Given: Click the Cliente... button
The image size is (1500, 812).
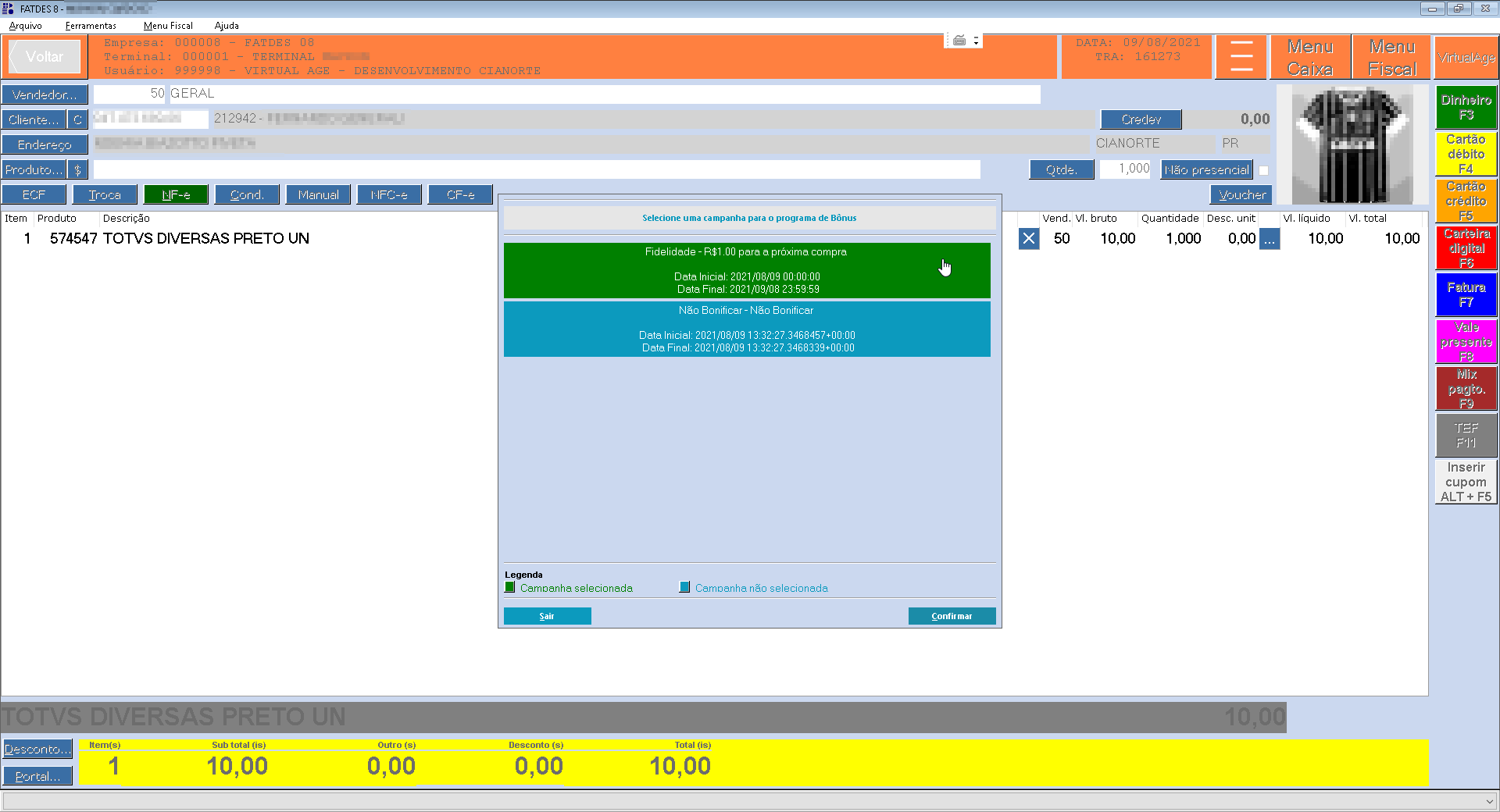Looking at the screenshot, I should [x=34, y=119].
